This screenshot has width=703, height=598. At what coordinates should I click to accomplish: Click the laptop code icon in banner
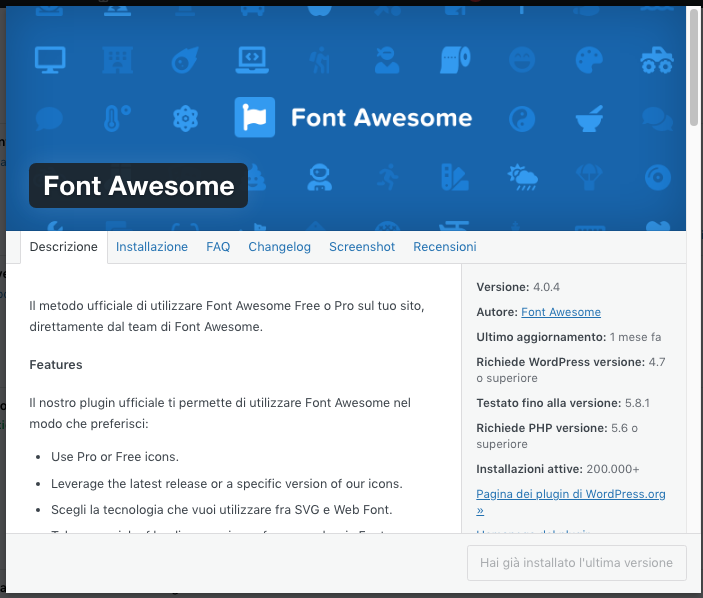(252, 60)
